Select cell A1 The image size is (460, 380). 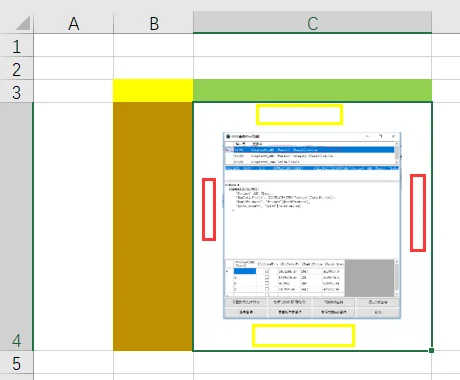[x=73, y=45]
